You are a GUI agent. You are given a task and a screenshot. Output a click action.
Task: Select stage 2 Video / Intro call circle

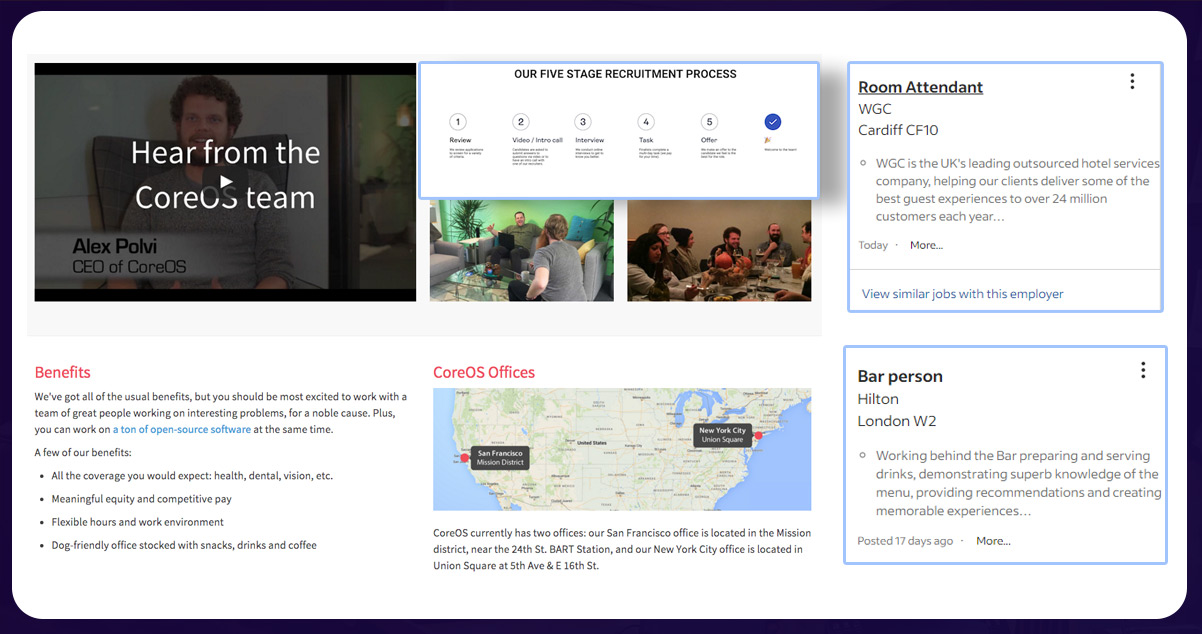pos(520,122)
